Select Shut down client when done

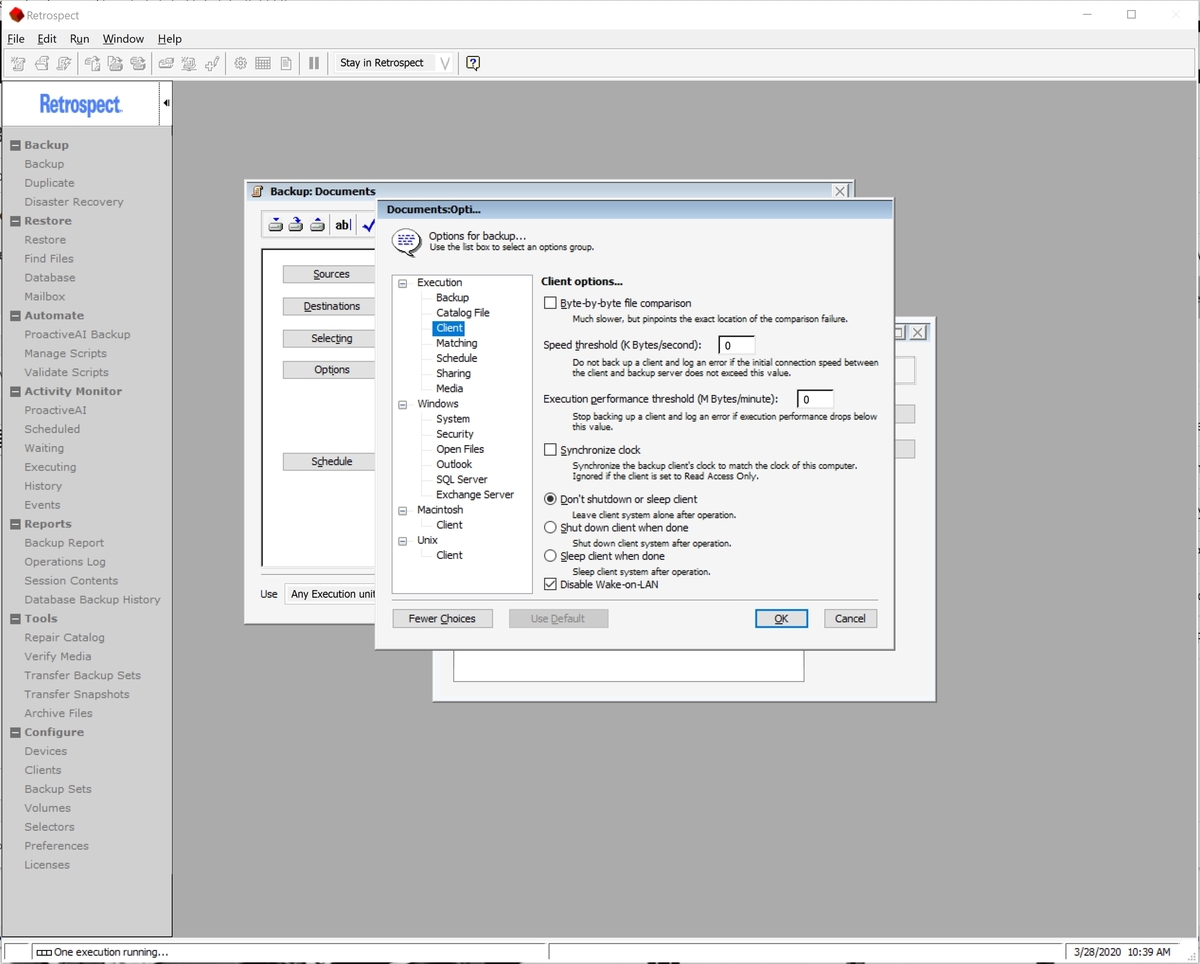click(x=550, y=527)
